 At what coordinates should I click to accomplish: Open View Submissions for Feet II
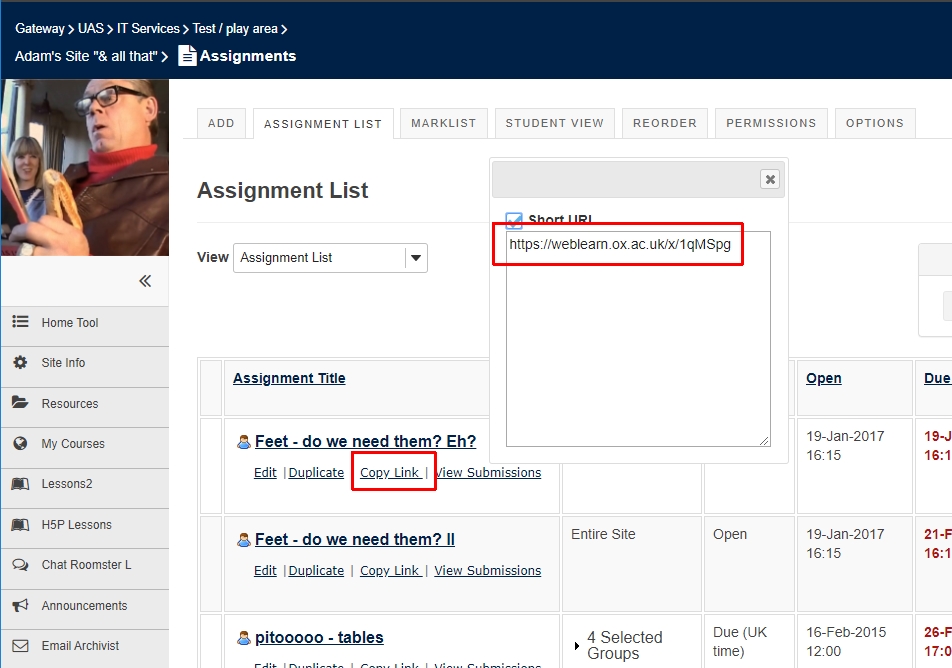click(x=487, y=571)
